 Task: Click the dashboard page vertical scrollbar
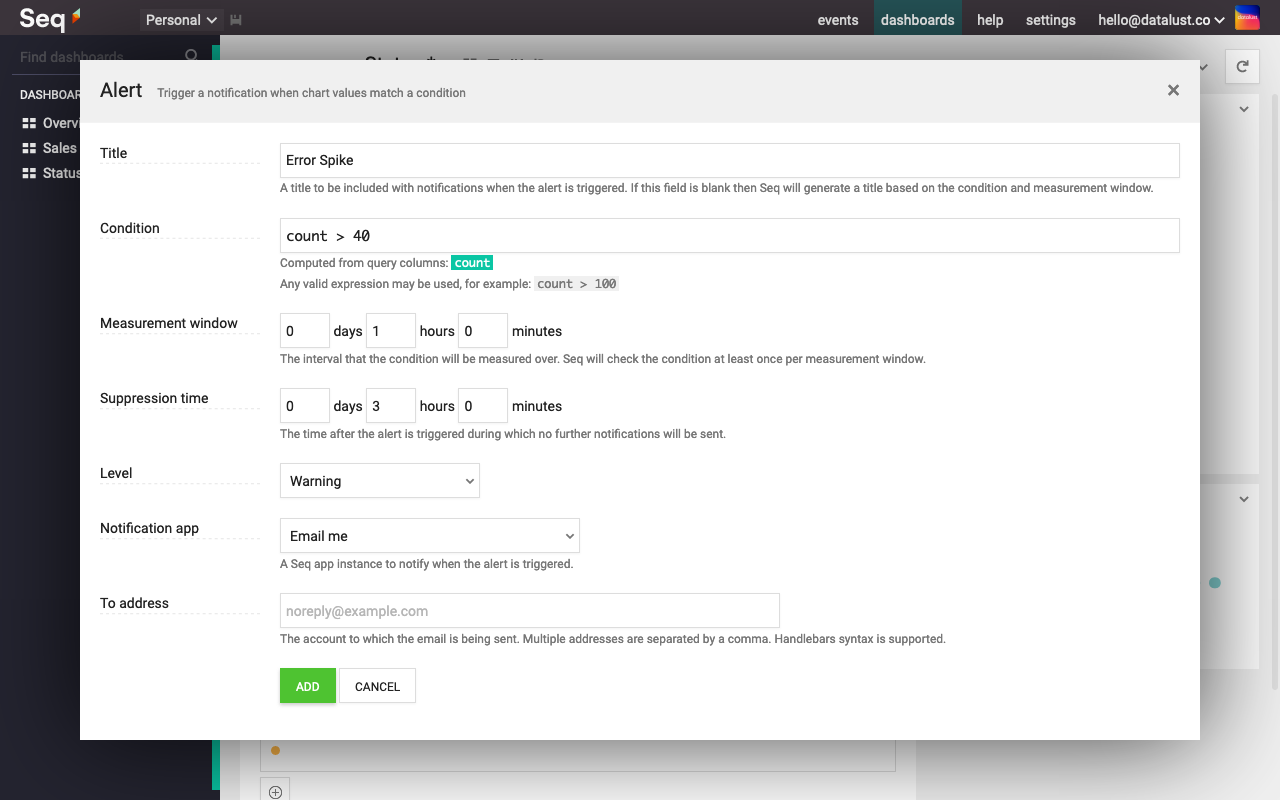[1274, 390]
